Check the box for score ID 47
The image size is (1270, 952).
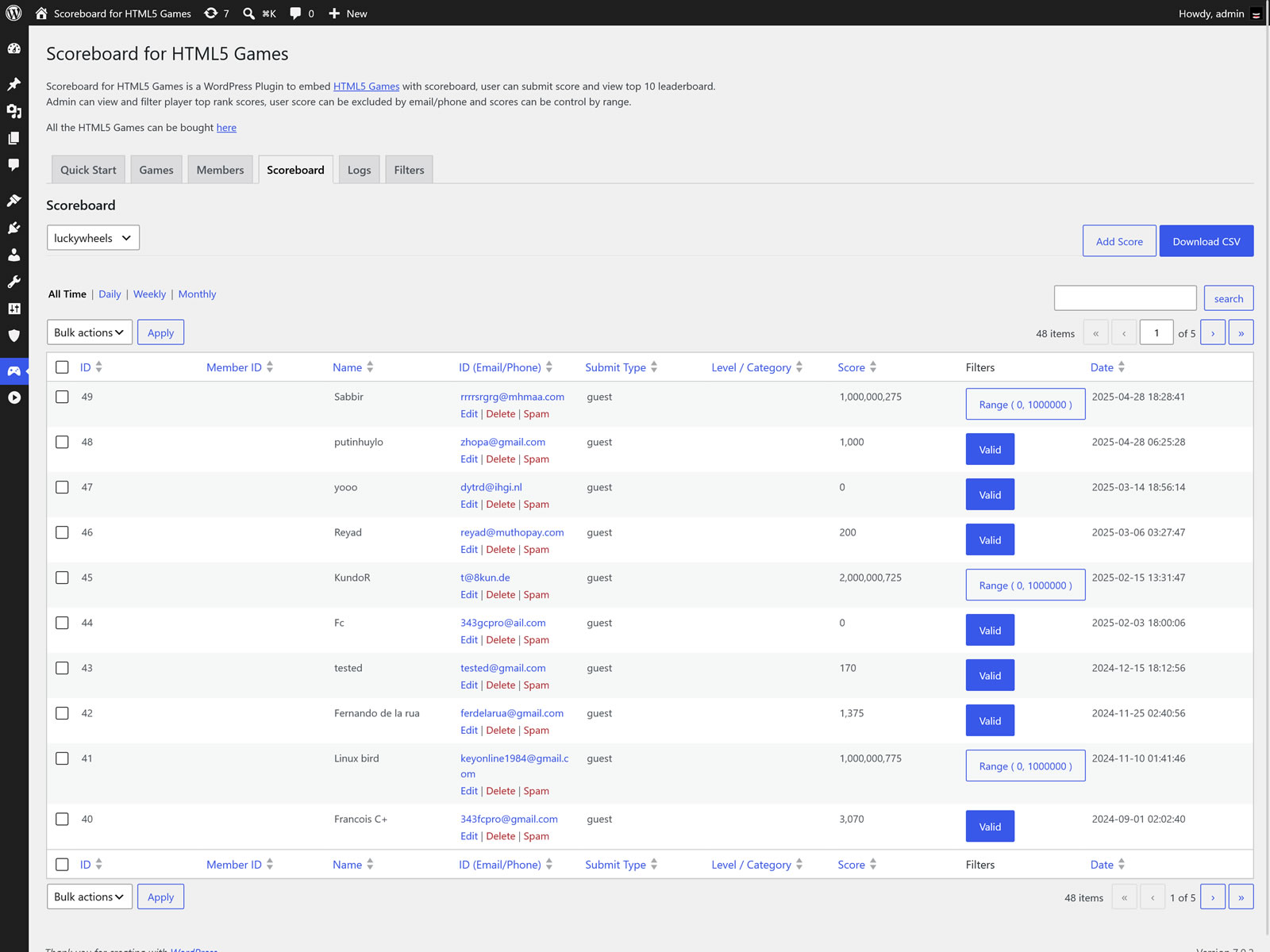click(x=62, y=487)
